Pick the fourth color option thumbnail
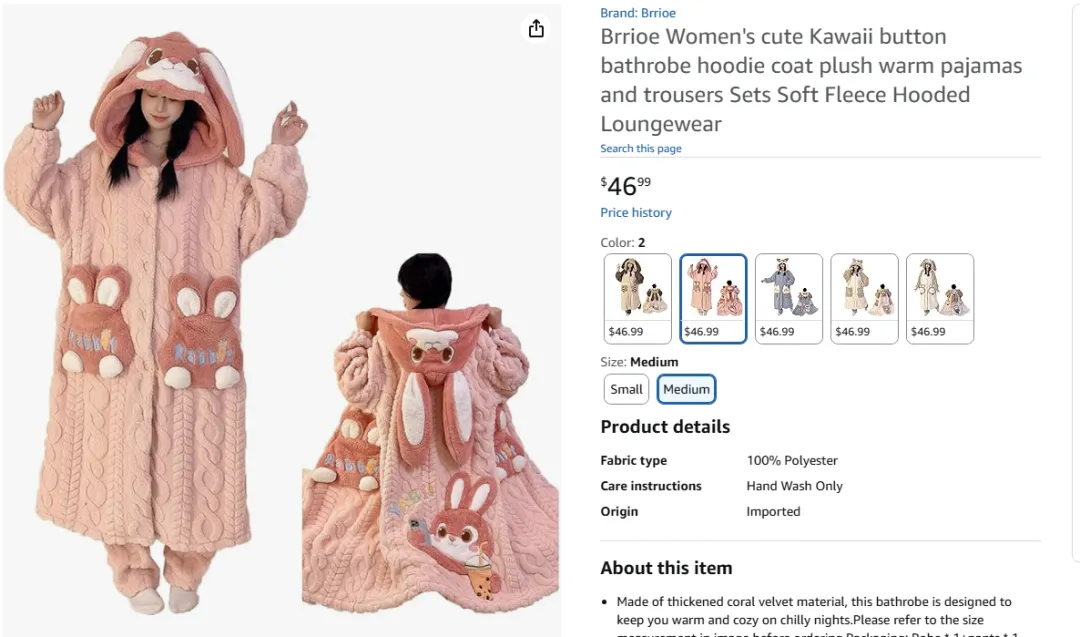The width and height of the screenshot is (1080, 637). coord(864,298)
